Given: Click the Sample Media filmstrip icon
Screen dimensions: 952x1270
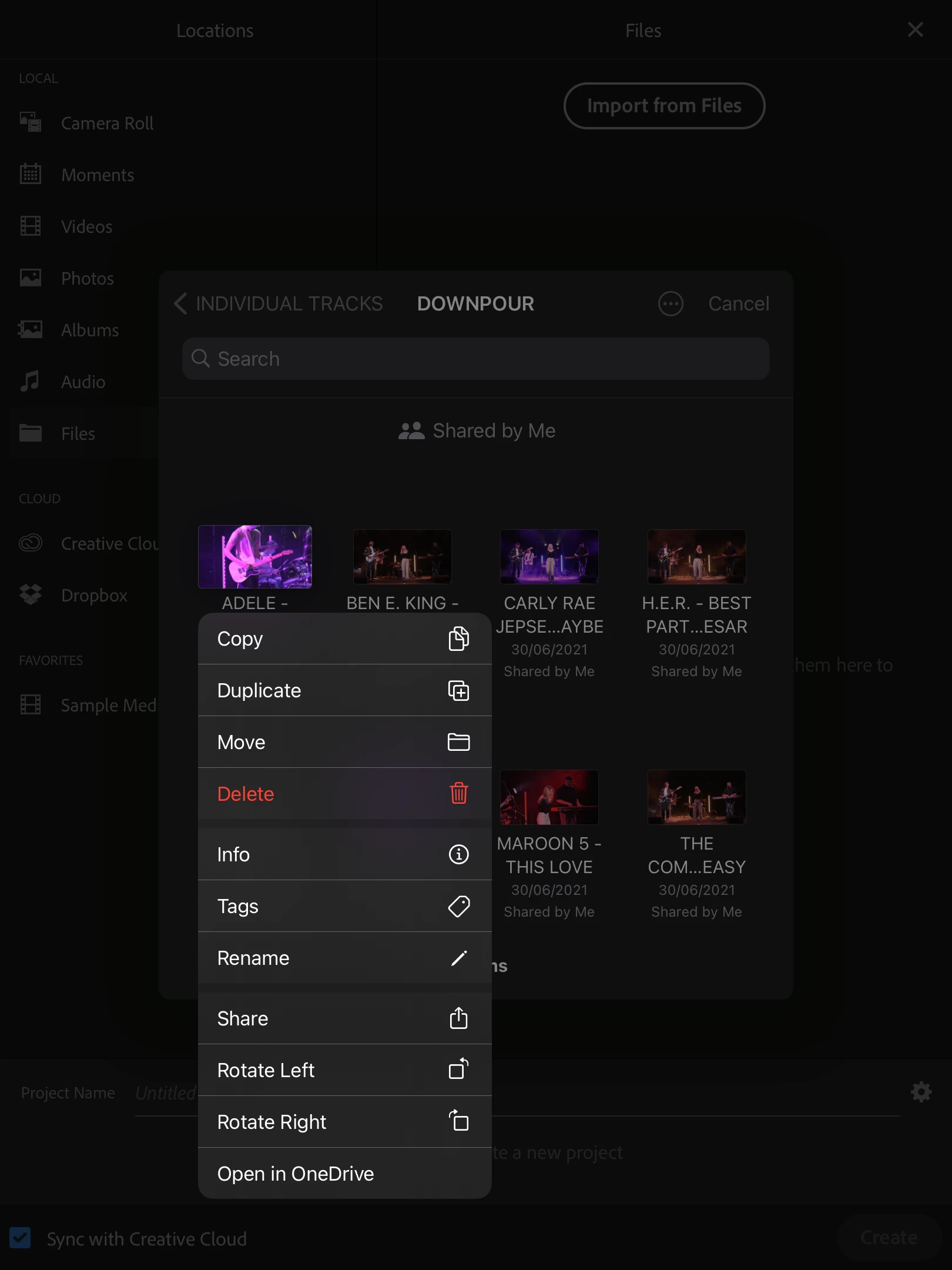Looking at the screenshot, I should [31, 704].
